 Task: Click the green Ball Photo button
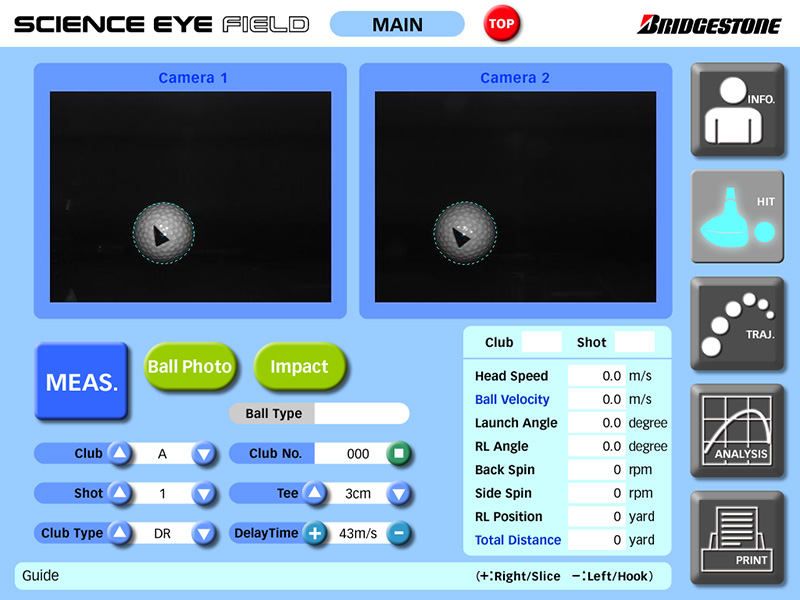tap(190, 366)
